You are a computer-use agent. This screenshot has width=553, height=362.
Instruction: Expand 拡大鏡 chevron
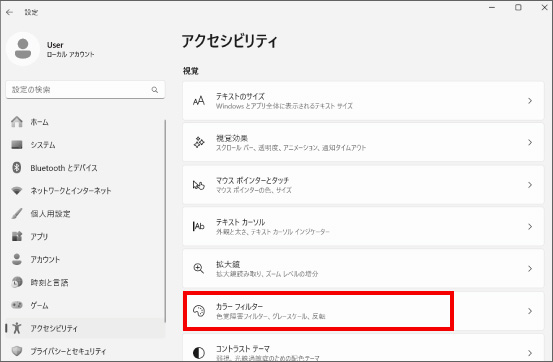tap(530, 269)
